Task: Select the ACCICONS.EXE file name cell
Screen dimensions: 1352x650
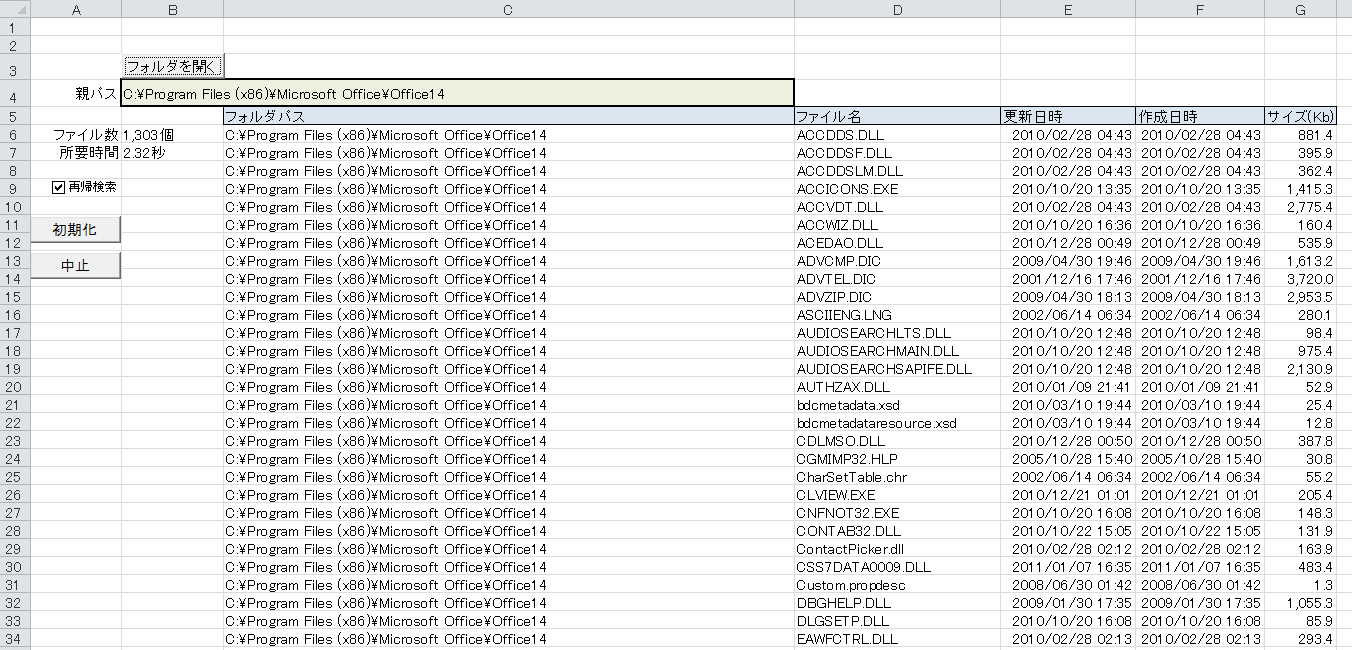Action: tap(897, 188)
